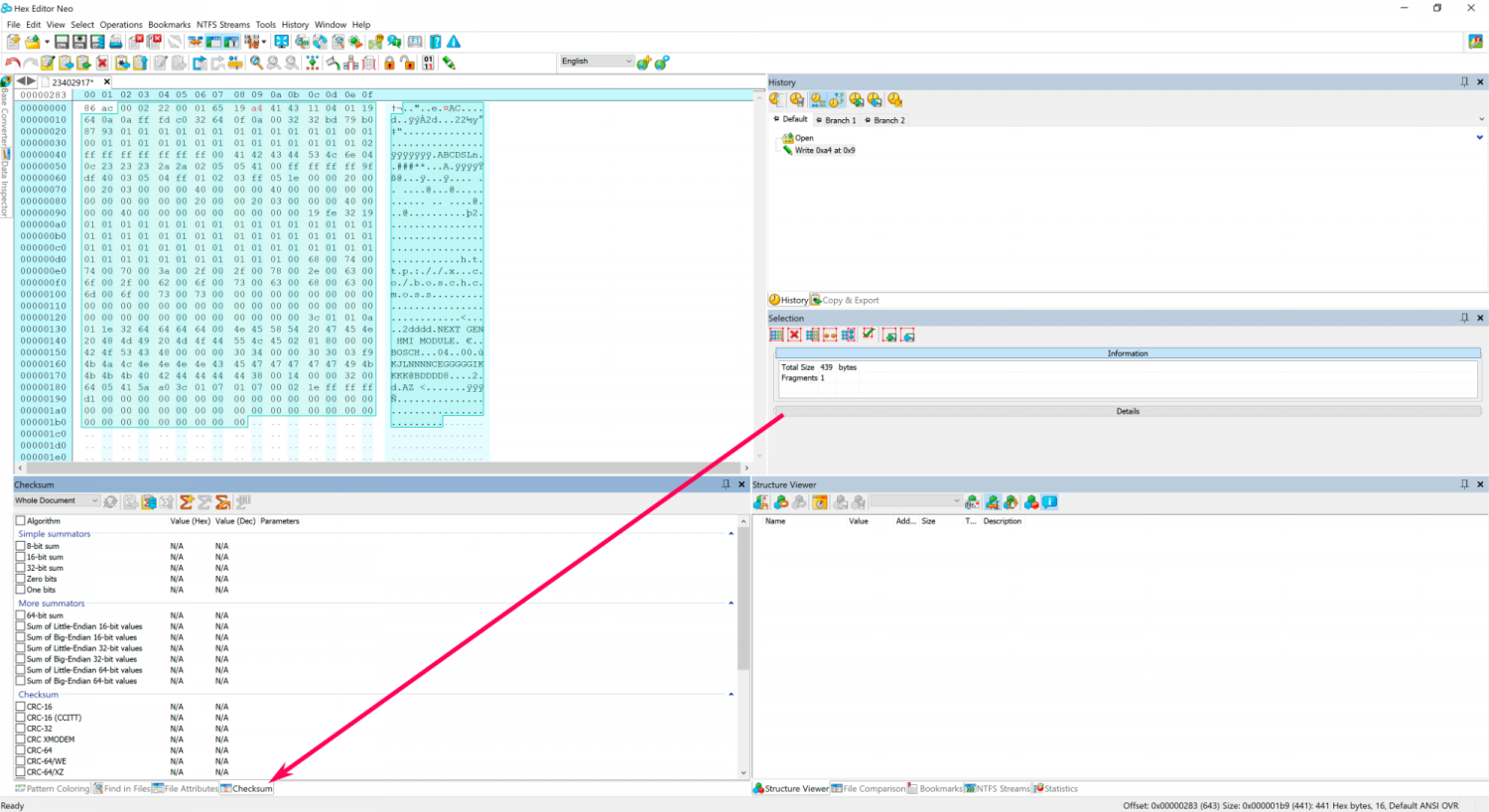This screenshot has height=812, width=1489.
Task: Switch to the Pattern Coloring tab
Action: pos(53,789)
